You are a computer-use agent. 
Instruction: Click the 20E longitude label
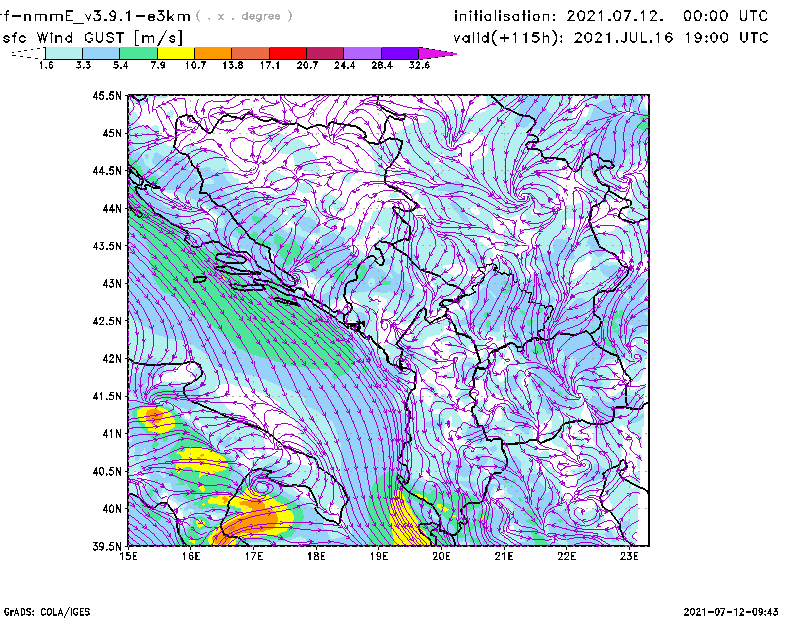pos(441,556)
